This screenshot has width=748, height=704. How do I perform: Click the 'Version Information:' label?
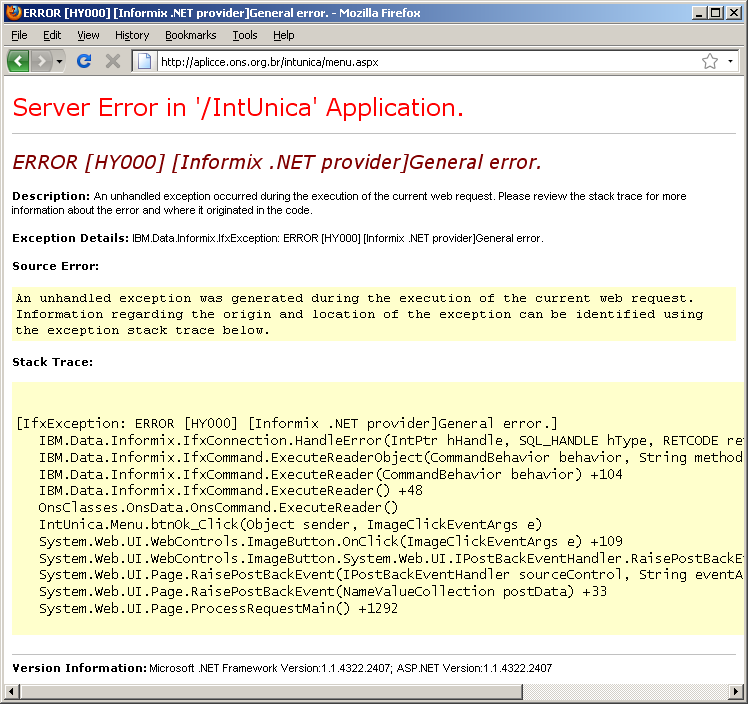click(80, 668)
